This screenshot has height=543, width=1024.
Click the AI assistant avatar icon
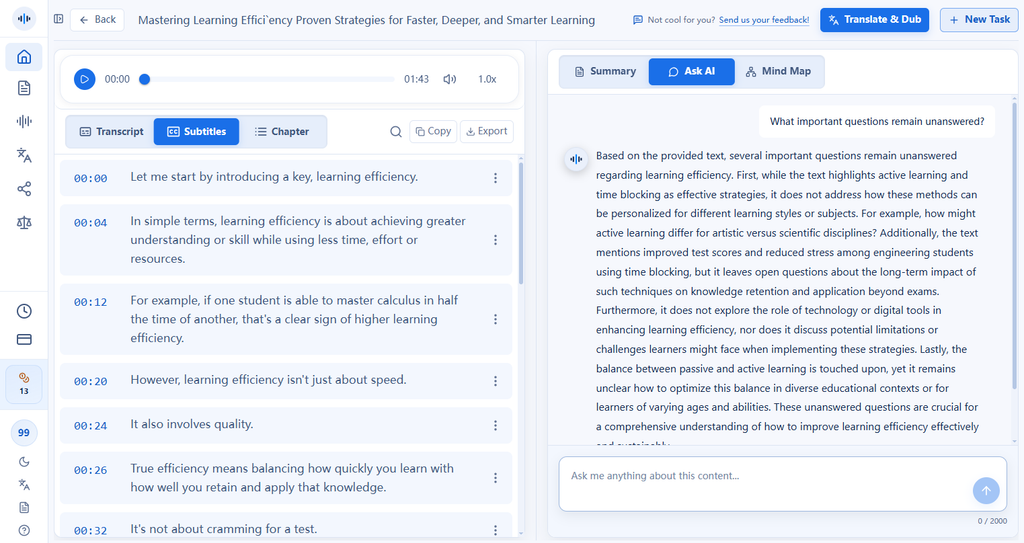point(576,159)
